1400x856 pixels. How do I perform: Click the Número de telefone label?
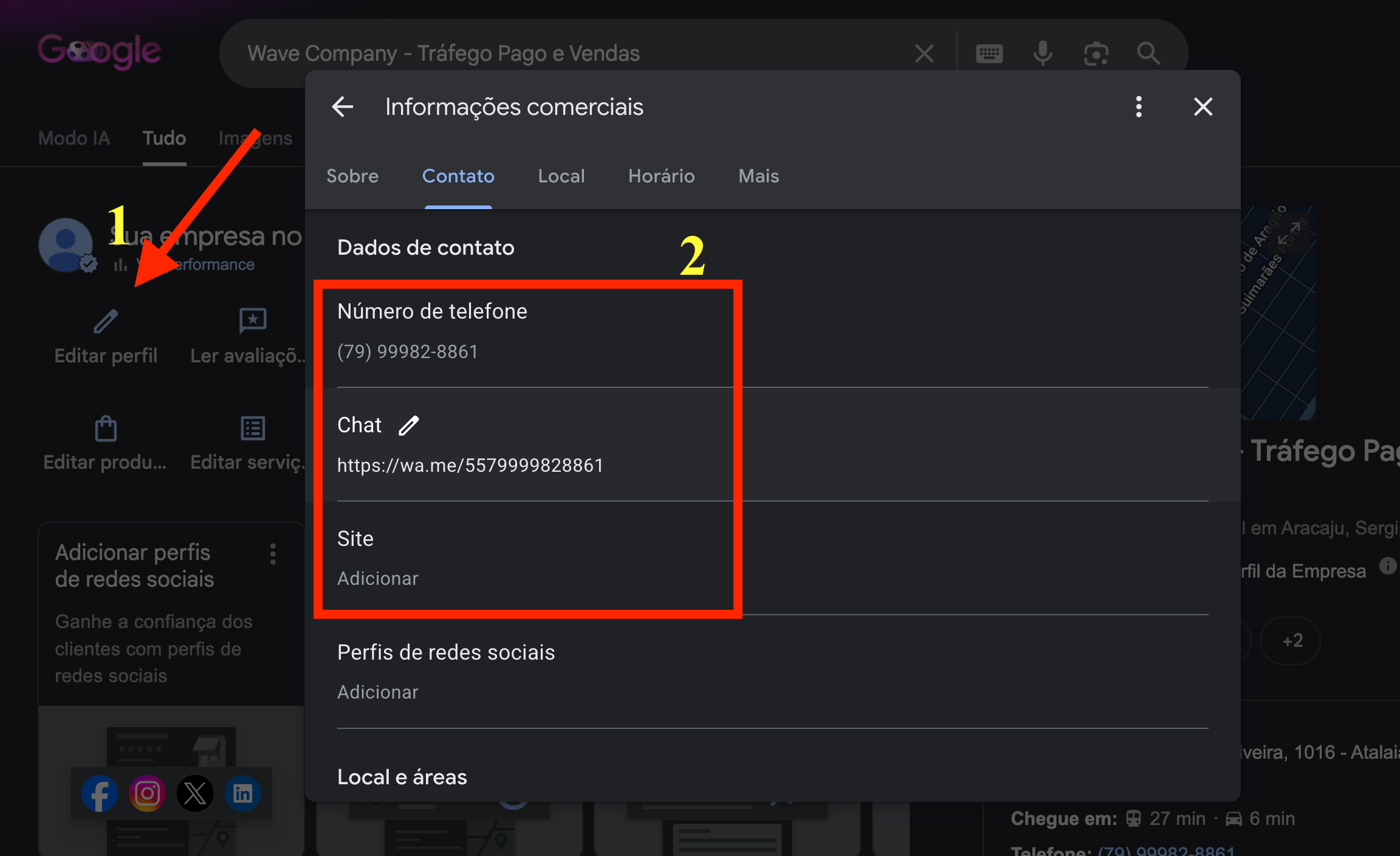432,311
